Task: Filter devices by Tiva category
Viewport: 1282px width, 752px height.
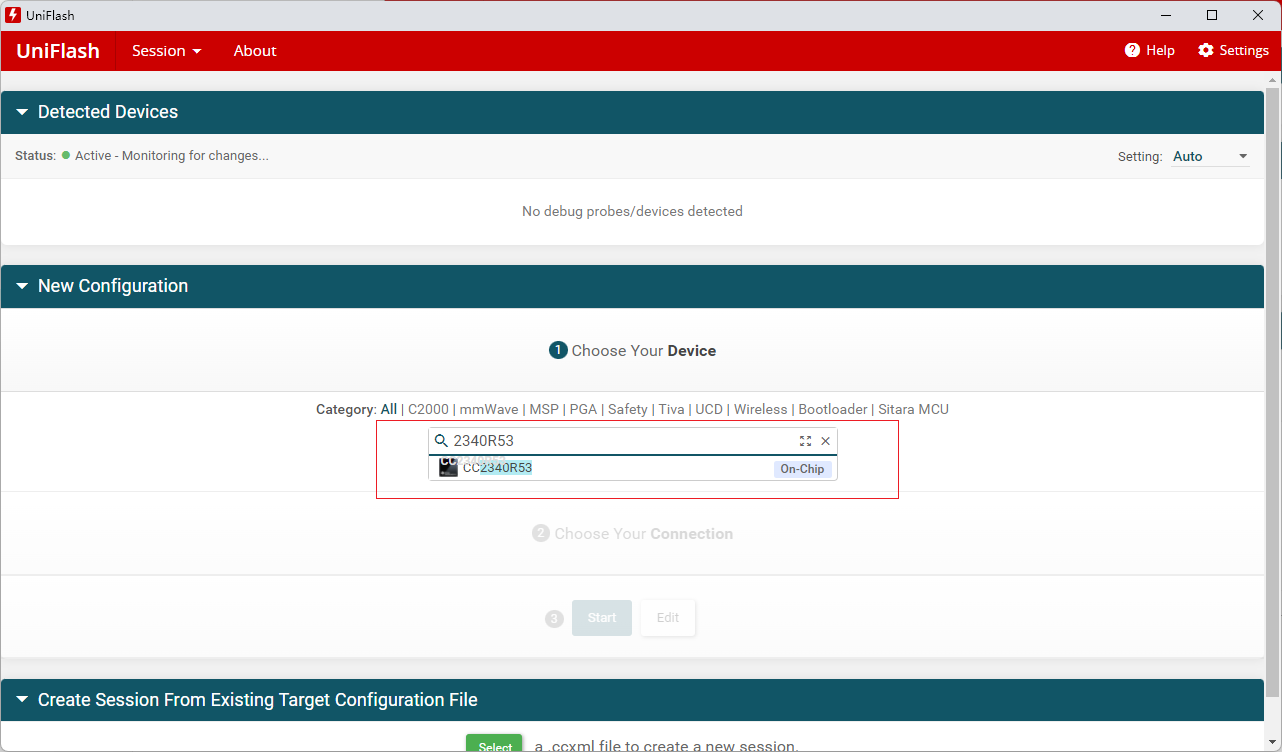Action: [672, 409]
